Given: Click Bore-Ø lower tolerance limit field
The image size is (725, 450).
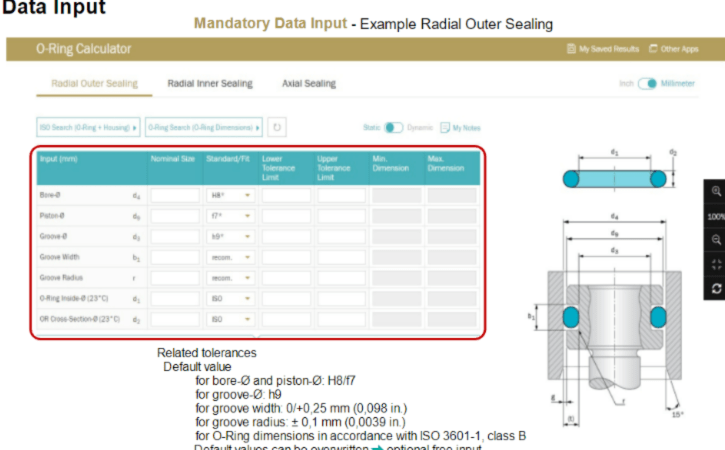Looking at the screenshot, I should point(286,195).
